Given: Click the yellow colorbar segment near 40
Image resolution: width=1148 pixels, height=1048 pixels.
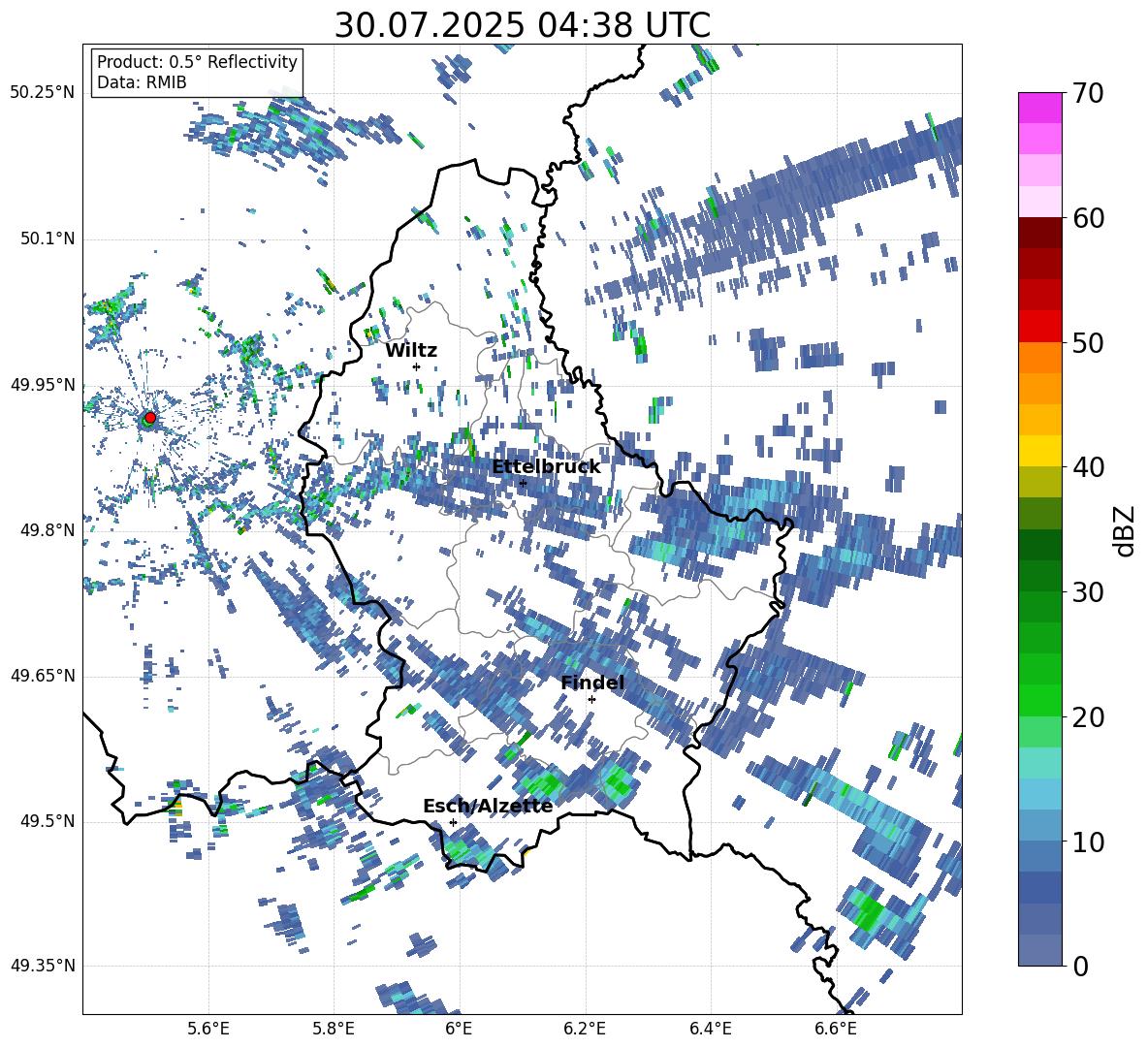Looking at the screenshot, I should point(1039,451).
